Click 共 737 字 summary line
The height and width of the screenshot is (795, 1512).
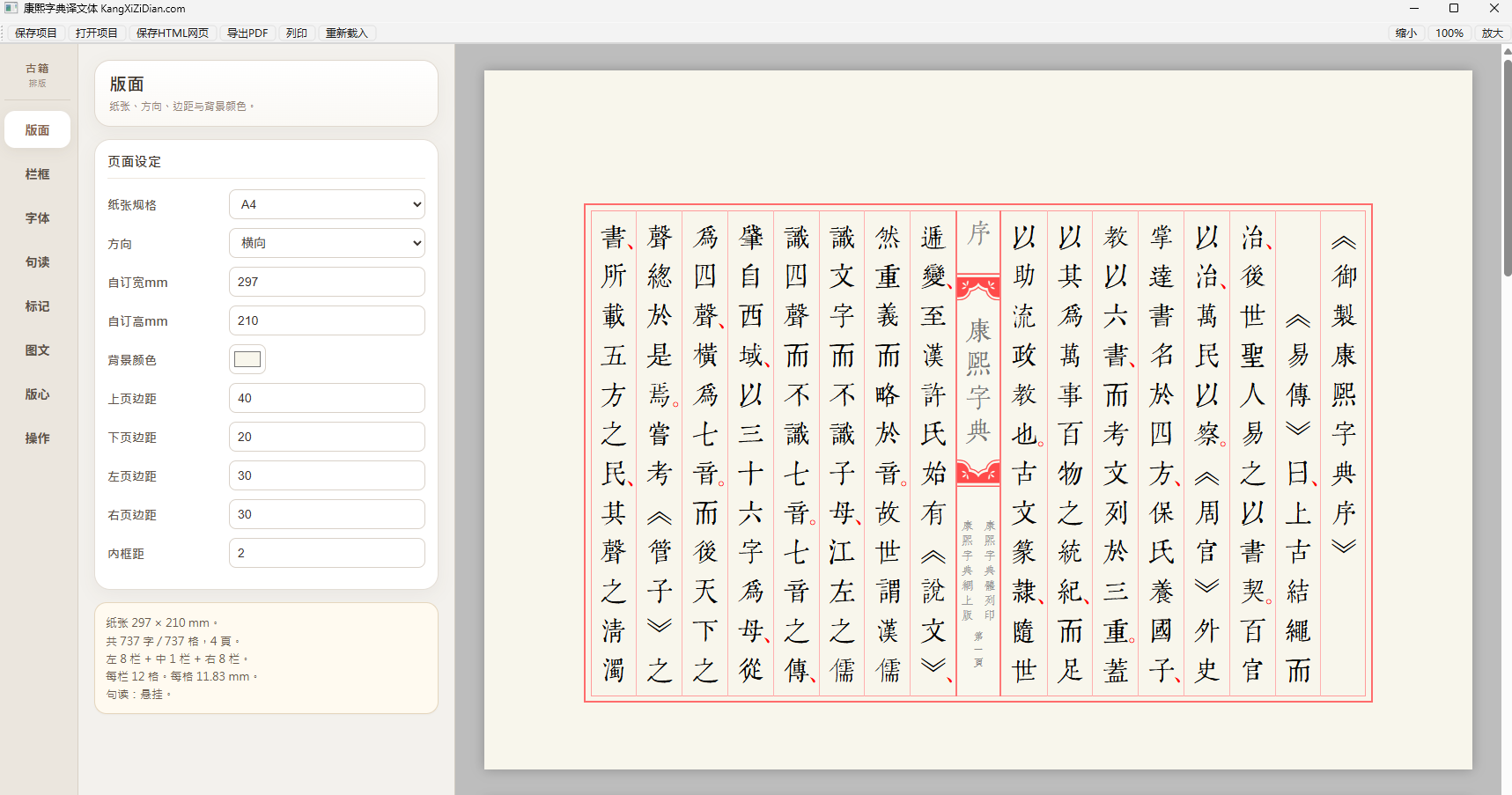[x=173, y=641]
